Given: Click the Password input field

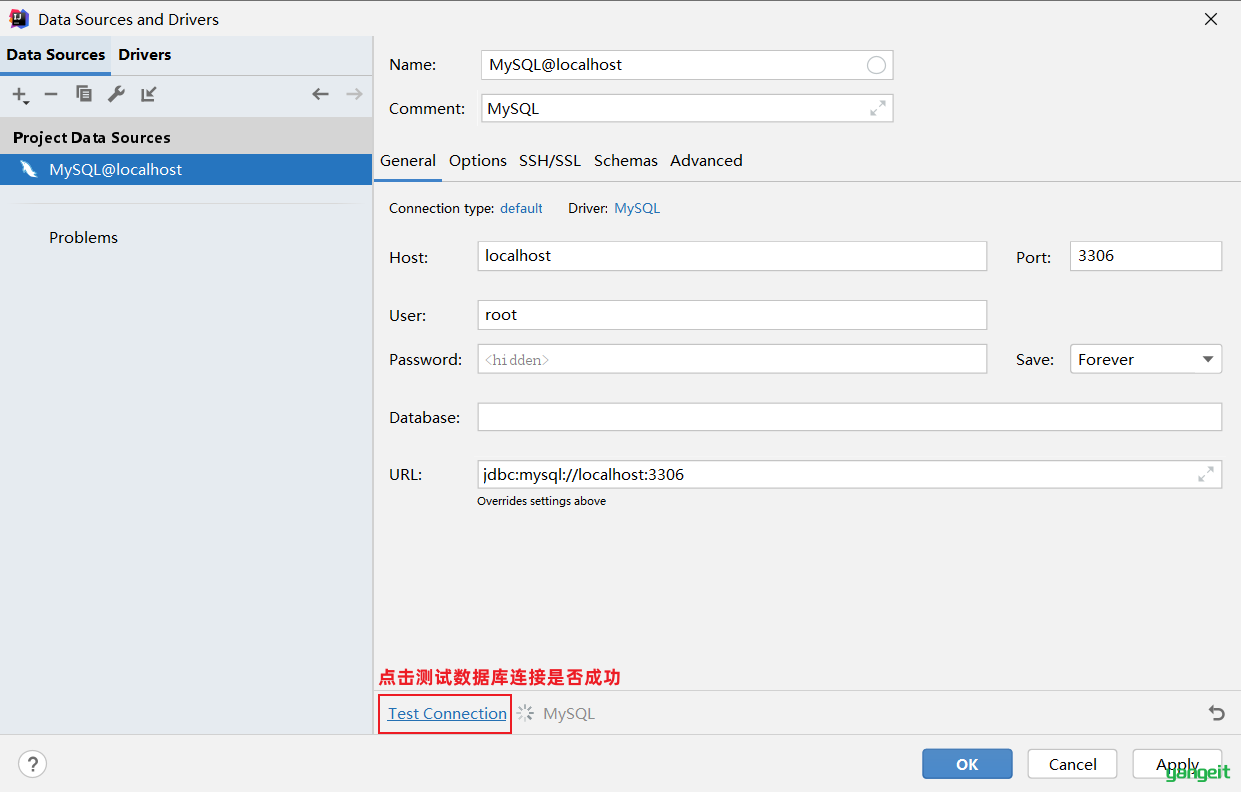Looking at the screenshot, I should [732, 359].
